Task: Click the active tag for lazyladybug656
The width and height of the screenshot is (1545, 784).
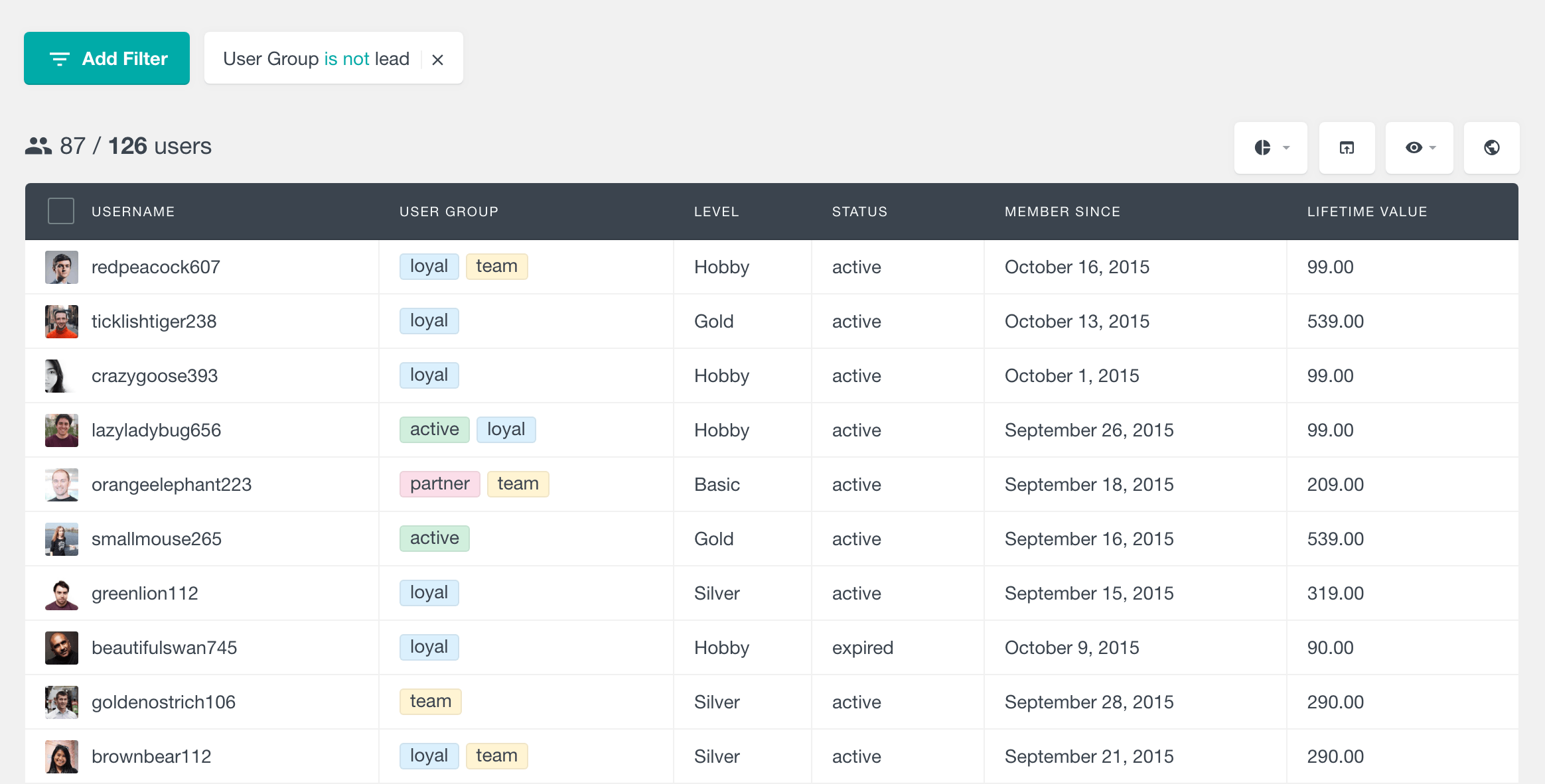Action: (x=435, y=430)
